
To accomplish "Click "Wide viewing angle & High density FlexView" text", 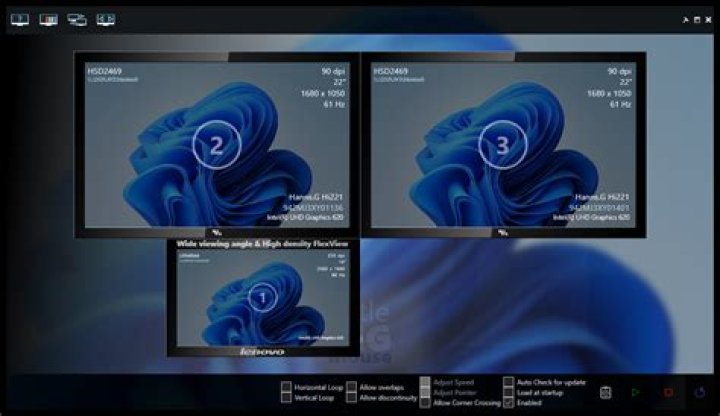I will [263, 244].
